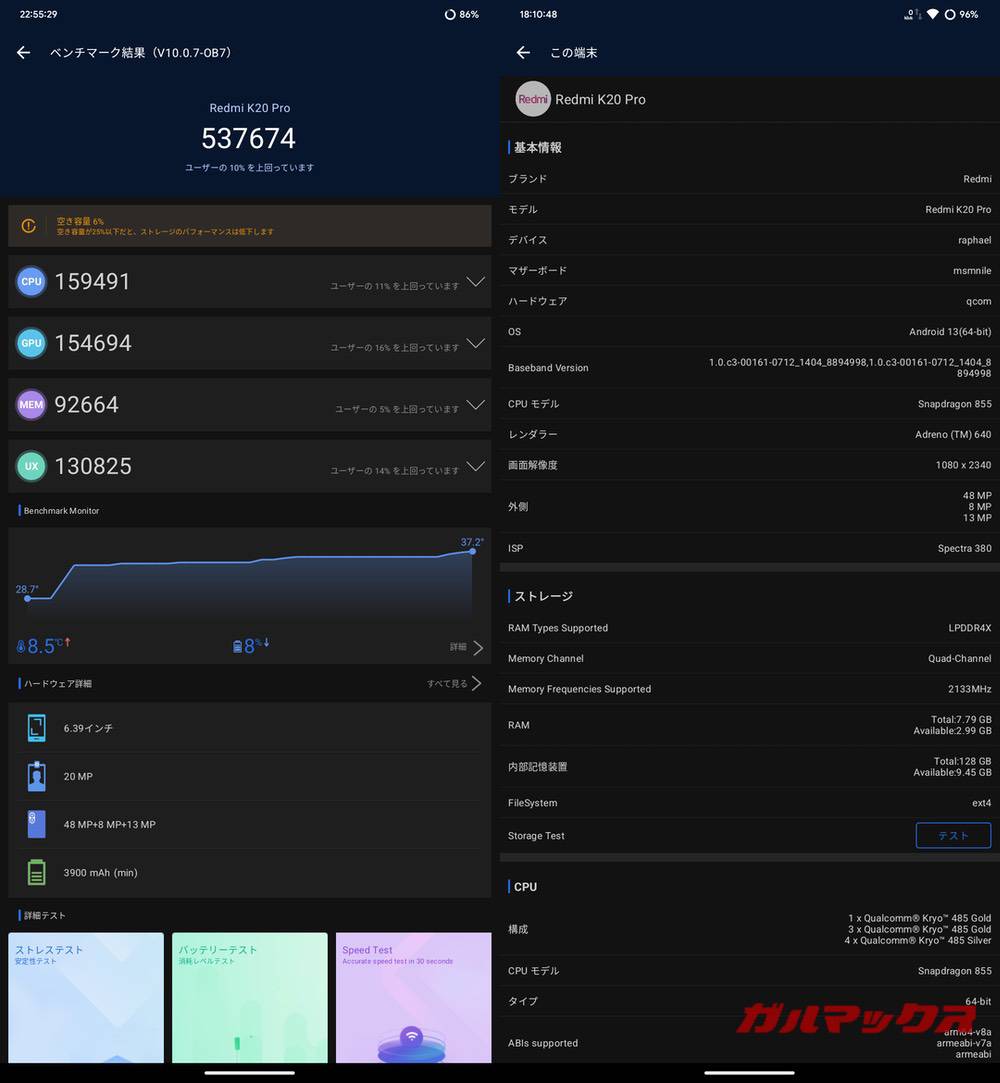Image resolution: width=1000 pixels, height=1083 pixels.
Task: Select the UX score badge icon
Action: point(31,466)
